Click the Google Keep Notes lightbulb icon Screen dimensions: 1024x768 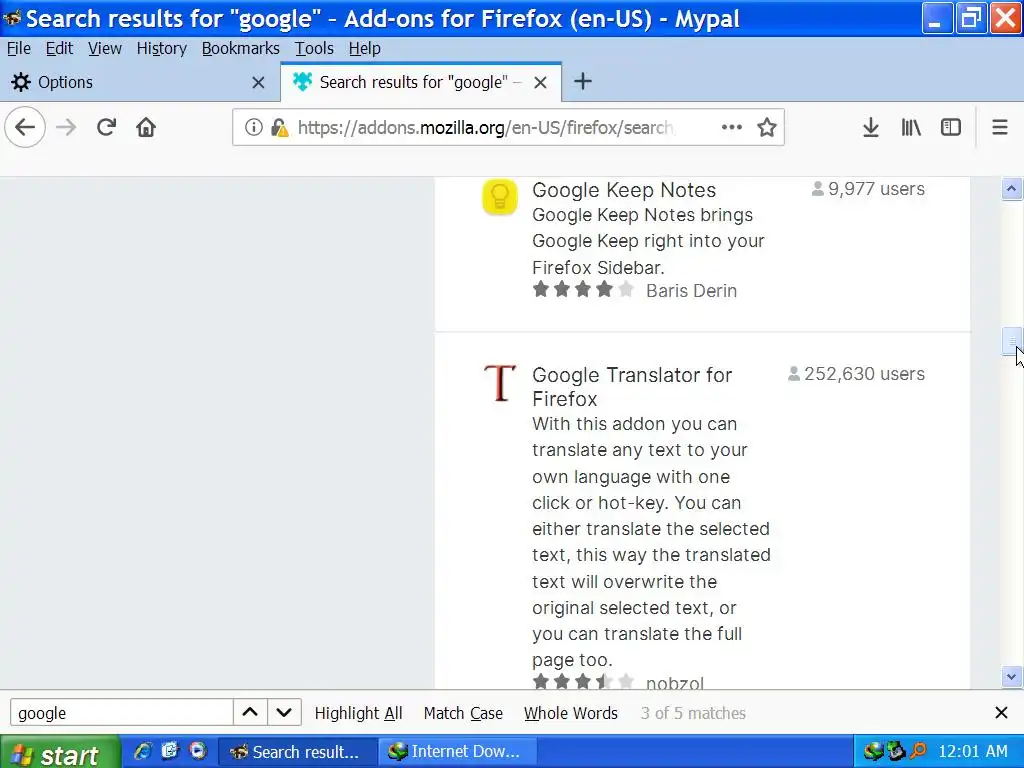500,197
